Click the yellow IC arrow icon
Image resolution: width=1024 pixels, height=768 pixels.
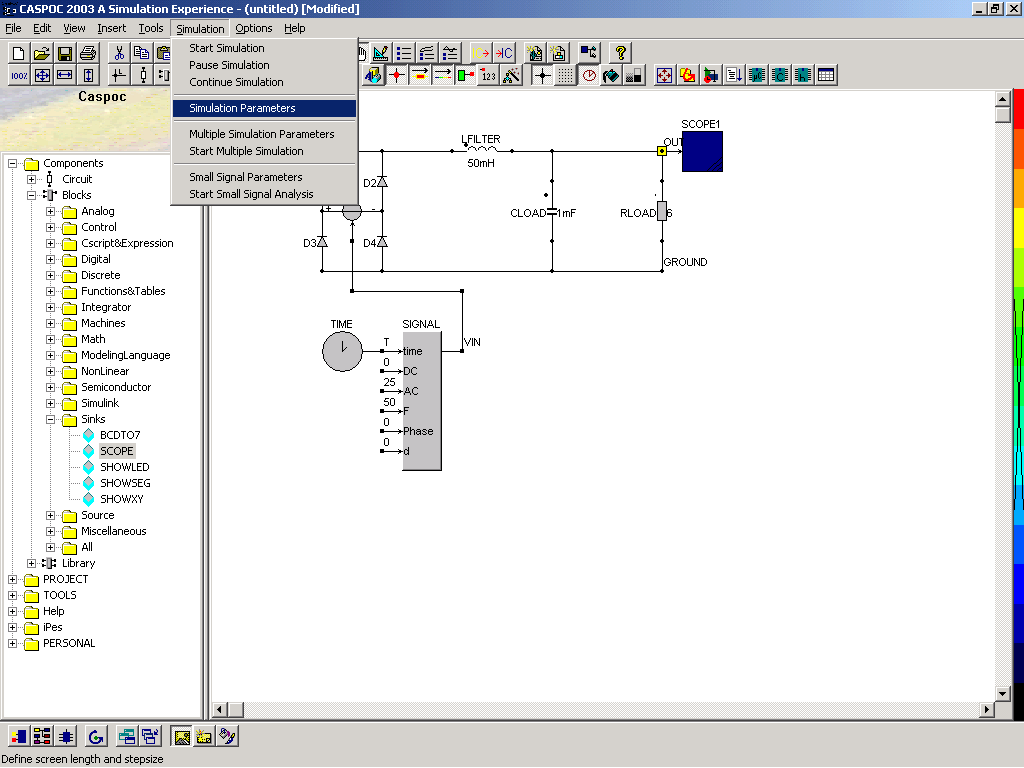[x=481, y=53]
